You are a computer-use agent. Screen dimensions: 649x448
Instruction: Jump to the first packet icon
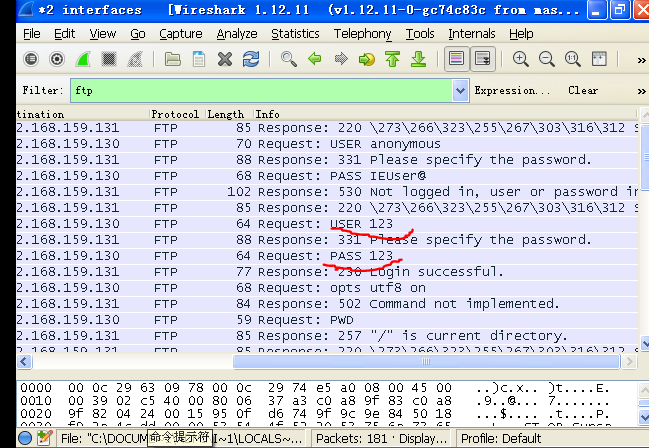392,59
